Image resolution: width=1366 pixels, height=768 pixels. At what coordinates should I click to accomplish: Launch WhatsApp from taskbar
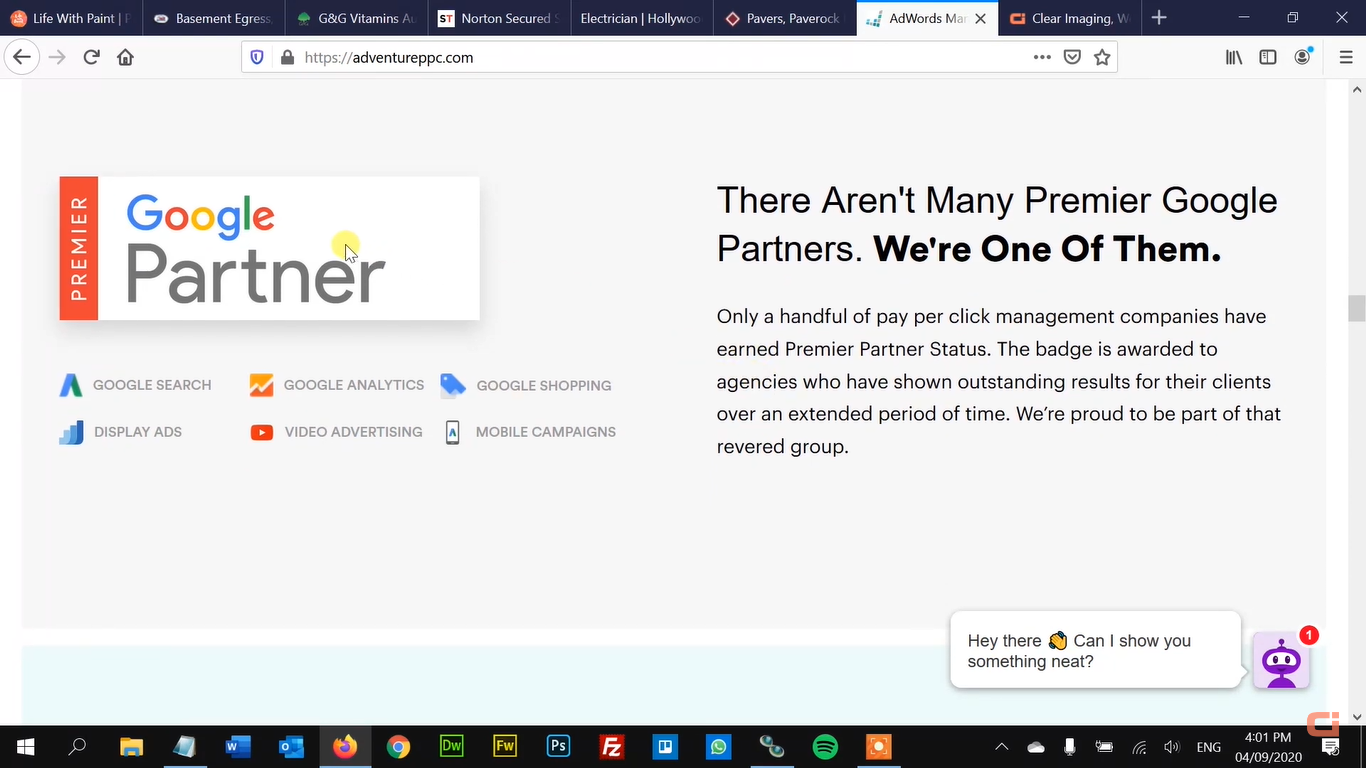click(718, 747)
